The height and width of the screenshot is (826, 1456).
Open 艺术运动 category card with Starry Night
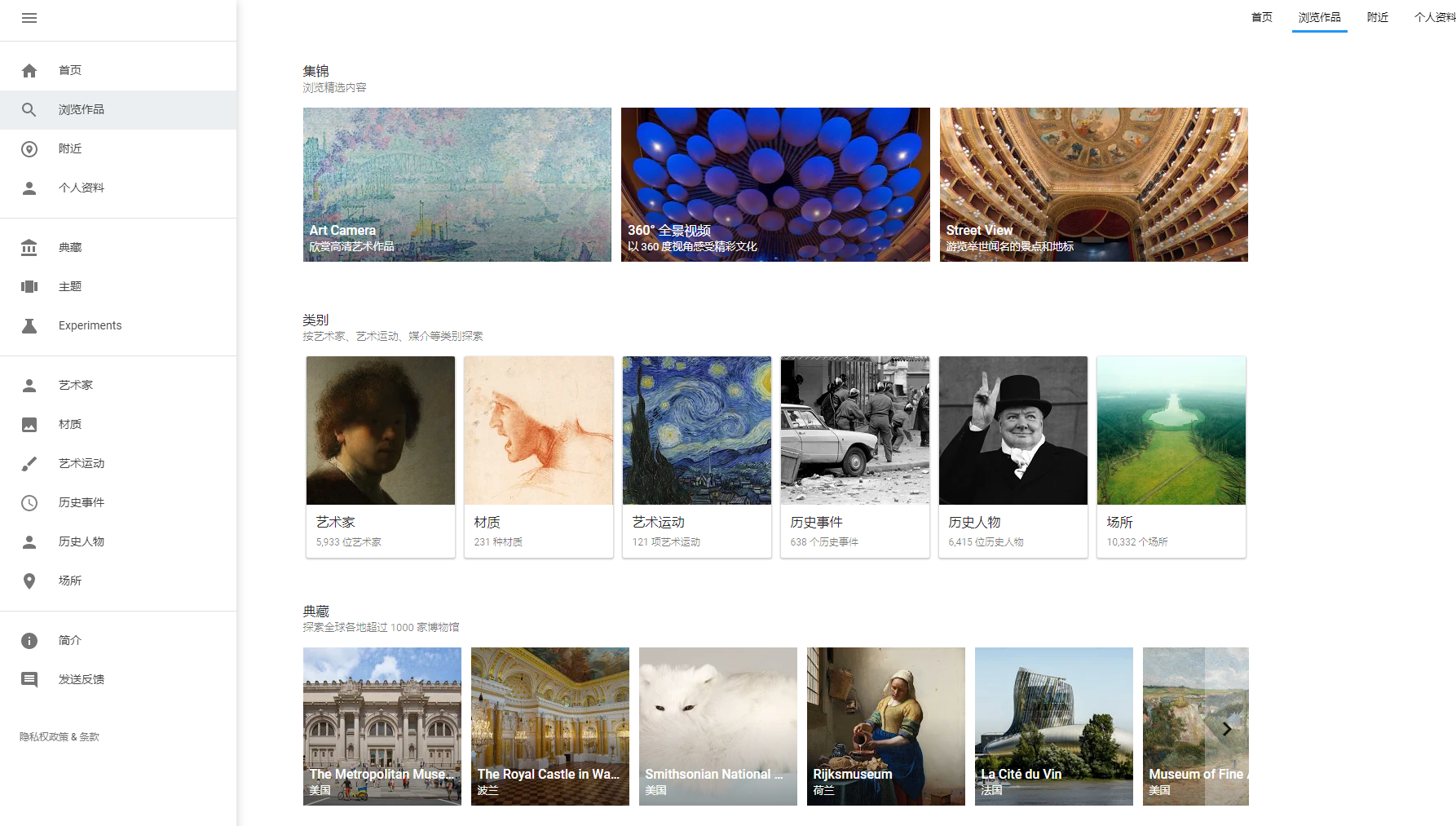tap(697, 457)
